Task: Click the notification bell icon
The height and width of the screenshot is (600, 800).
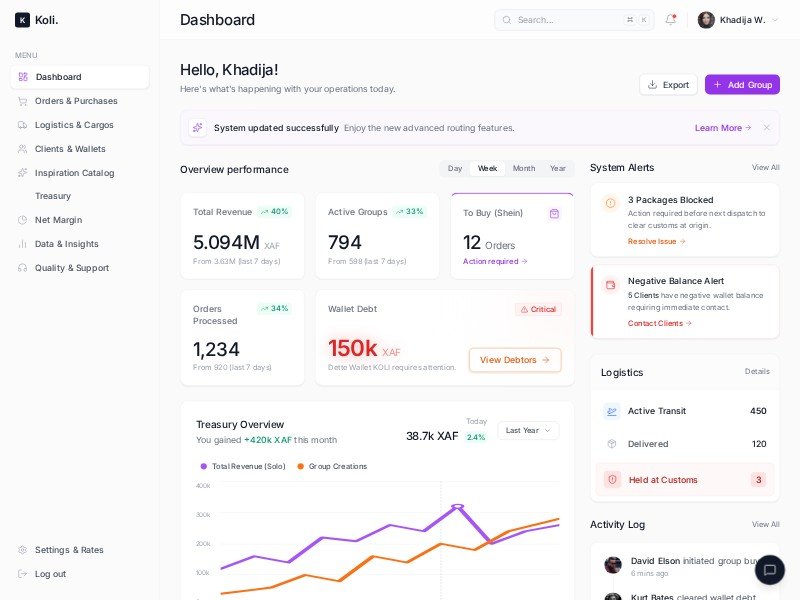Action: tap(670, 20)
